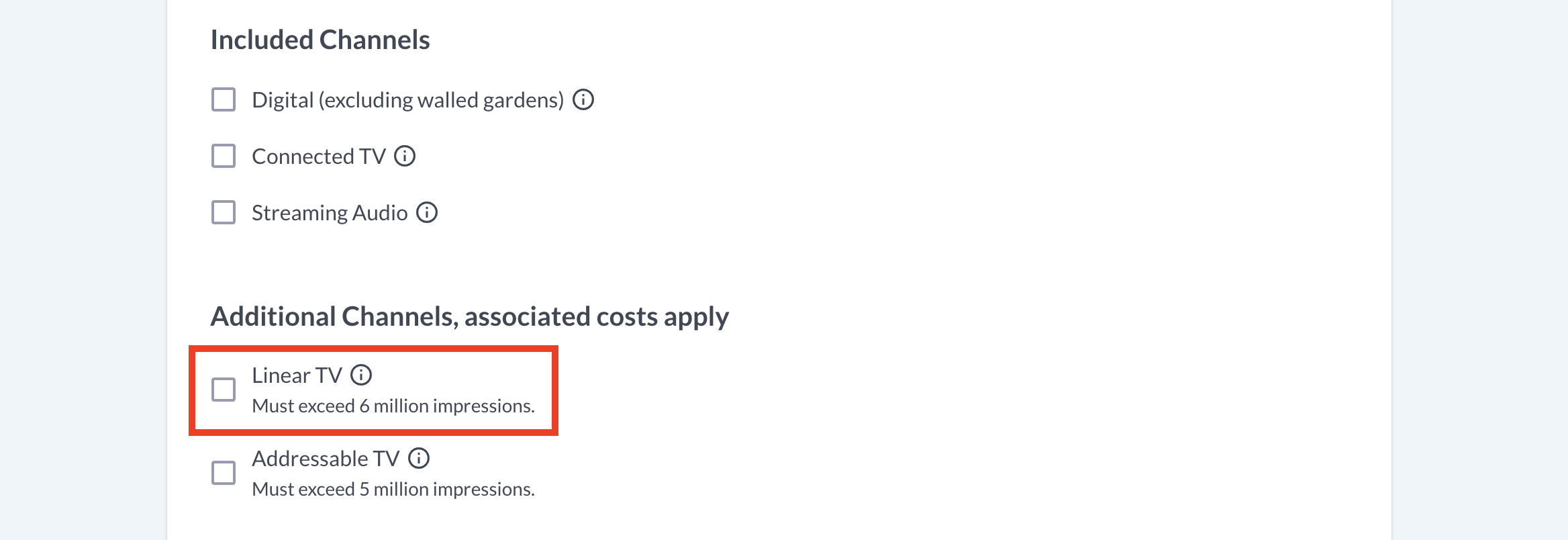Toggle the Addressable TV checkbox
The height and width of the screenshot is (540, 1568).
[x=224, y=473]
